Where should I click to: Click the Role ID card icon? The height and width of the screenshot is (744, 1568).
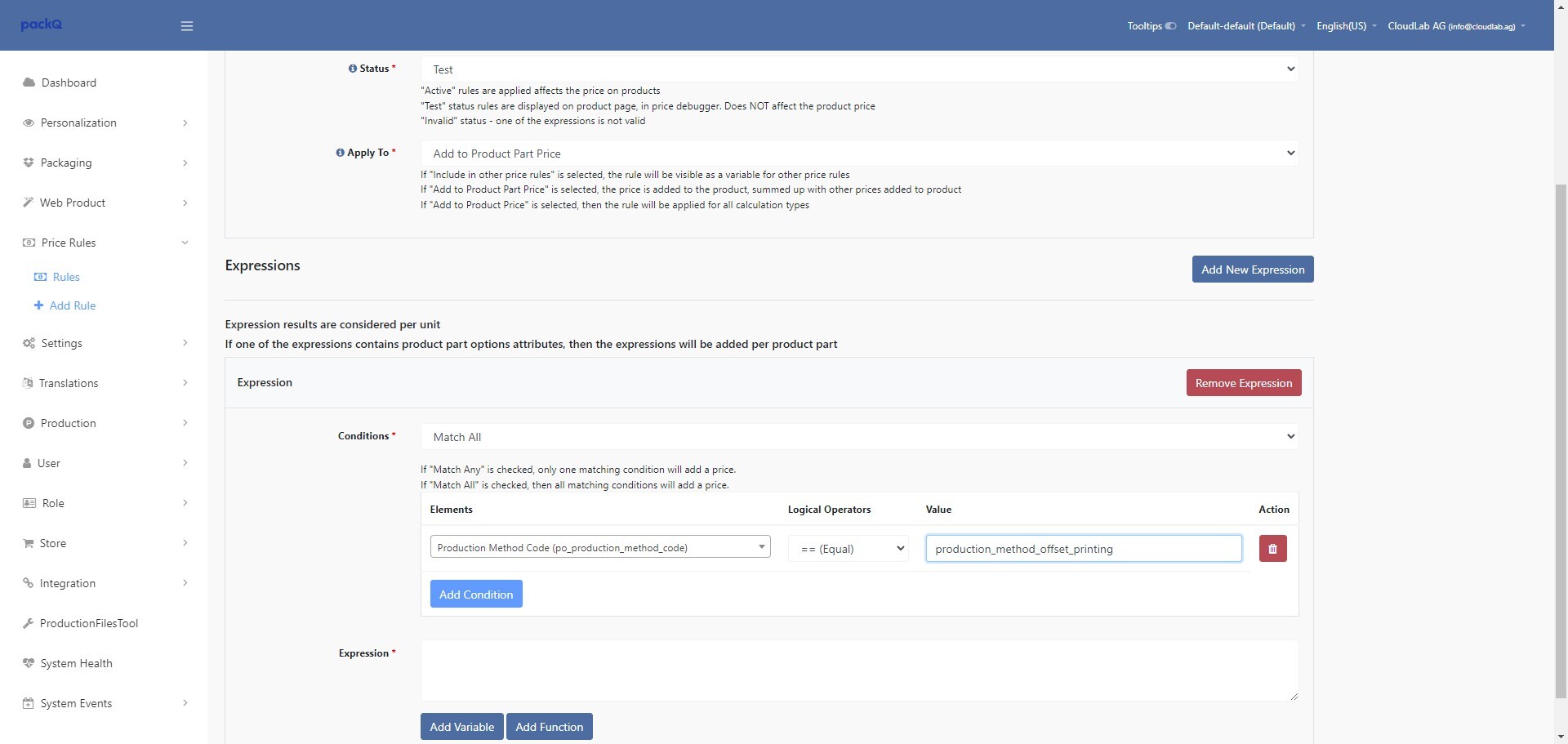(29, 503)
